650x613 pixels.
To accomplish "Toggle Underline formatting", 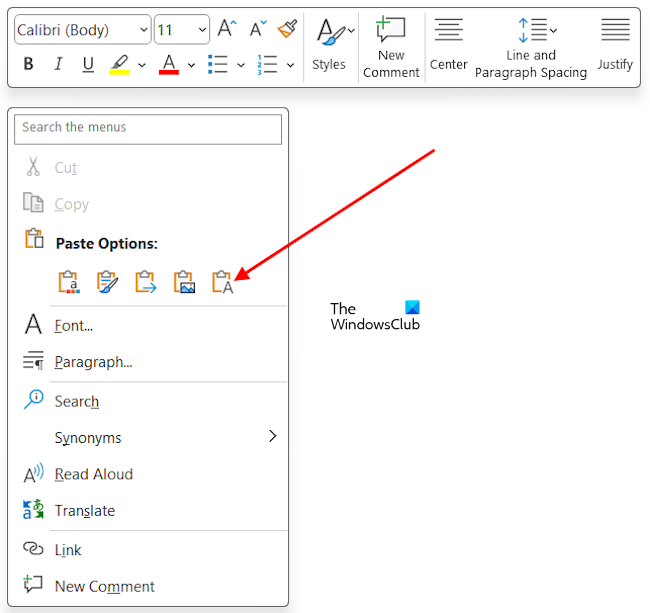I will (88, 65).
